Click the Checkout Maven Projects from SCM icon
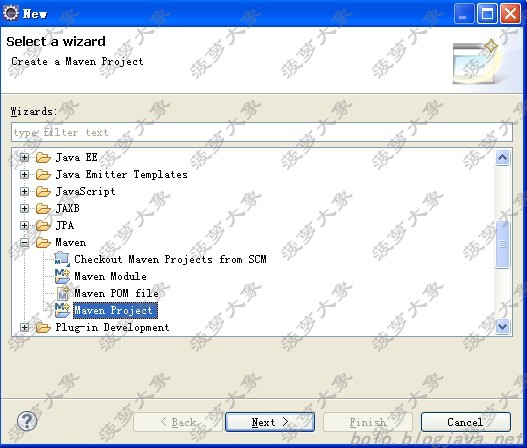 62,259
